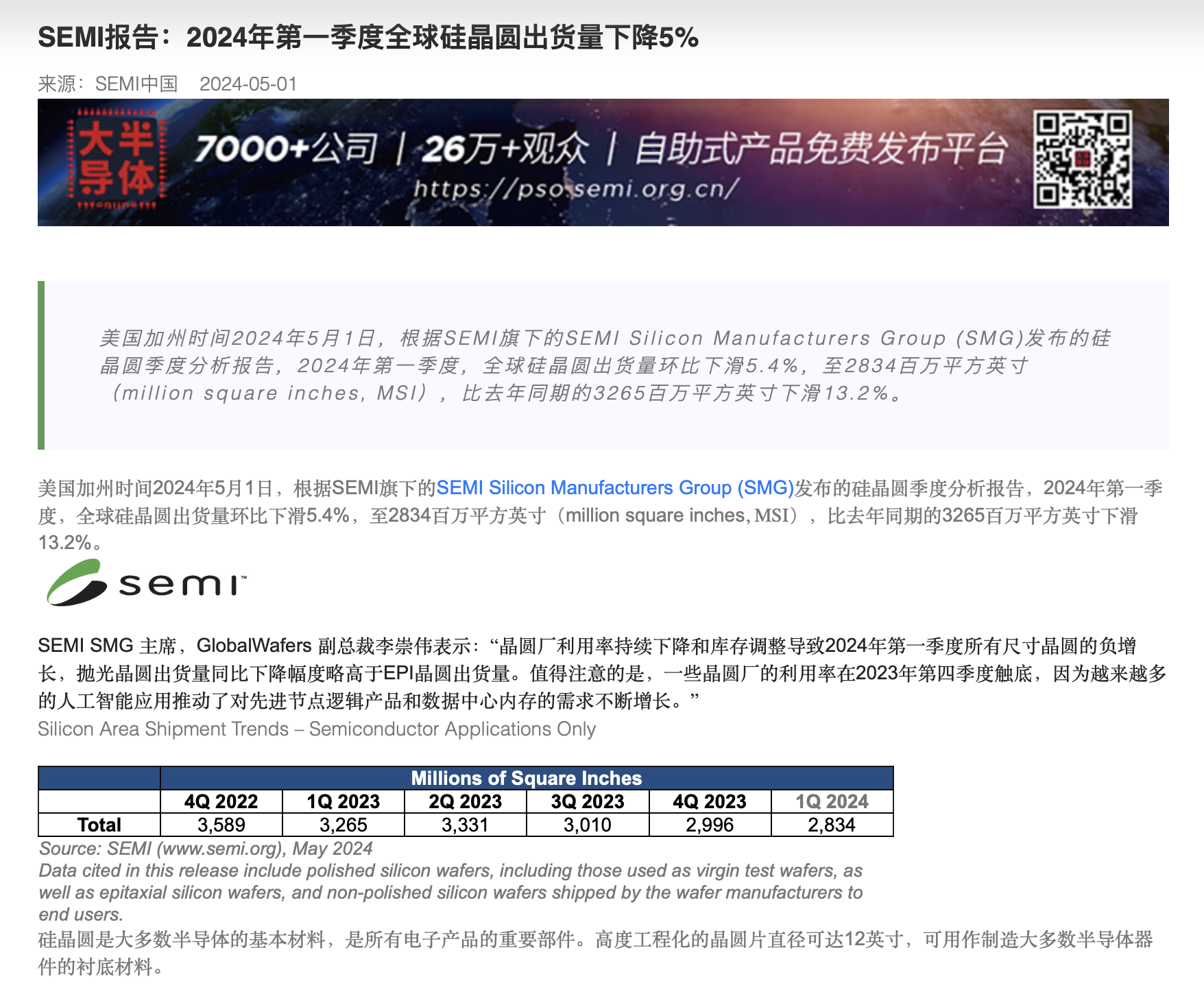The width and height of the screenshot is (1204, 983).
Task: Click the table cell value 3,265
Action: coord(343,825)
